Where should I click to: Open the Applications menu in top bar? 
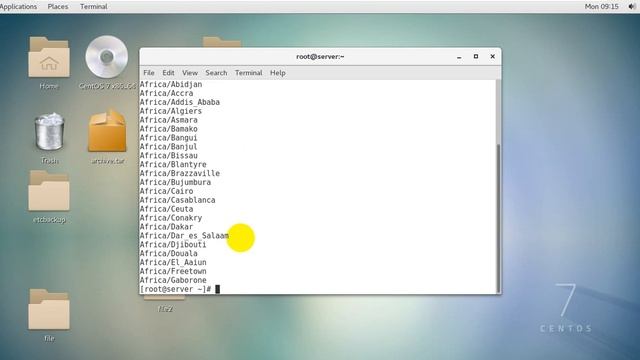(18, 7)
